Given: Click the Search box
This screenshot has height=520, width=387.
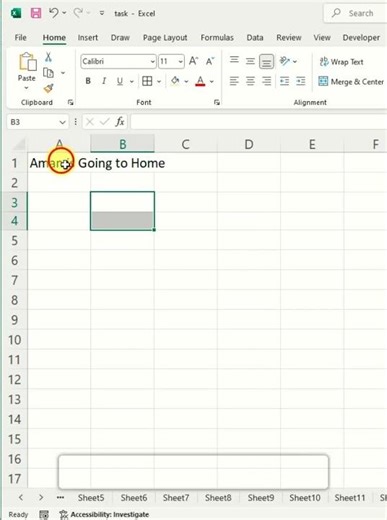Looking at the screenshot, I should coord(355,13).
